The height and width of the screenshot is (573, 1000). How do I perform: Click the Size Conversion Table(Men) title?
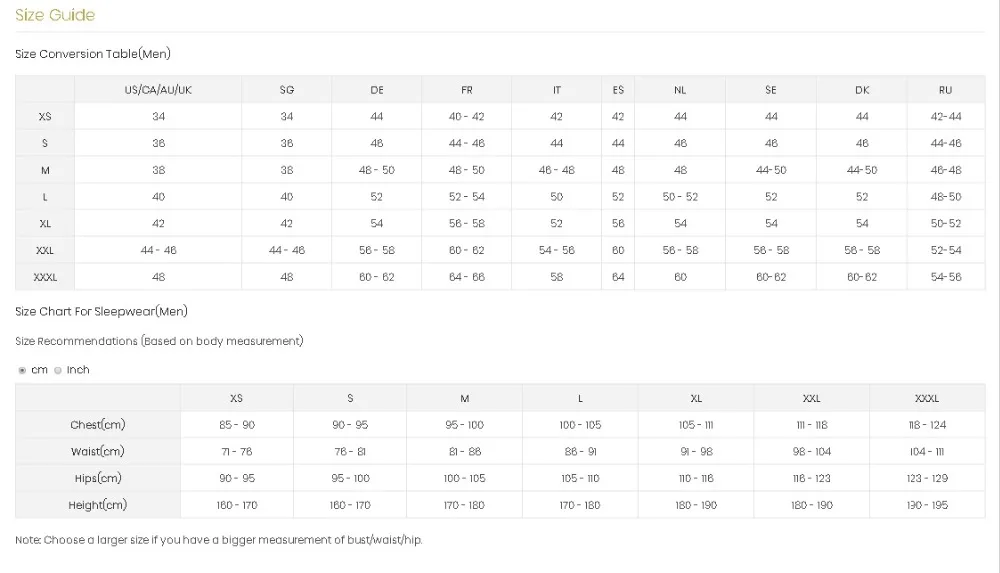93,54
